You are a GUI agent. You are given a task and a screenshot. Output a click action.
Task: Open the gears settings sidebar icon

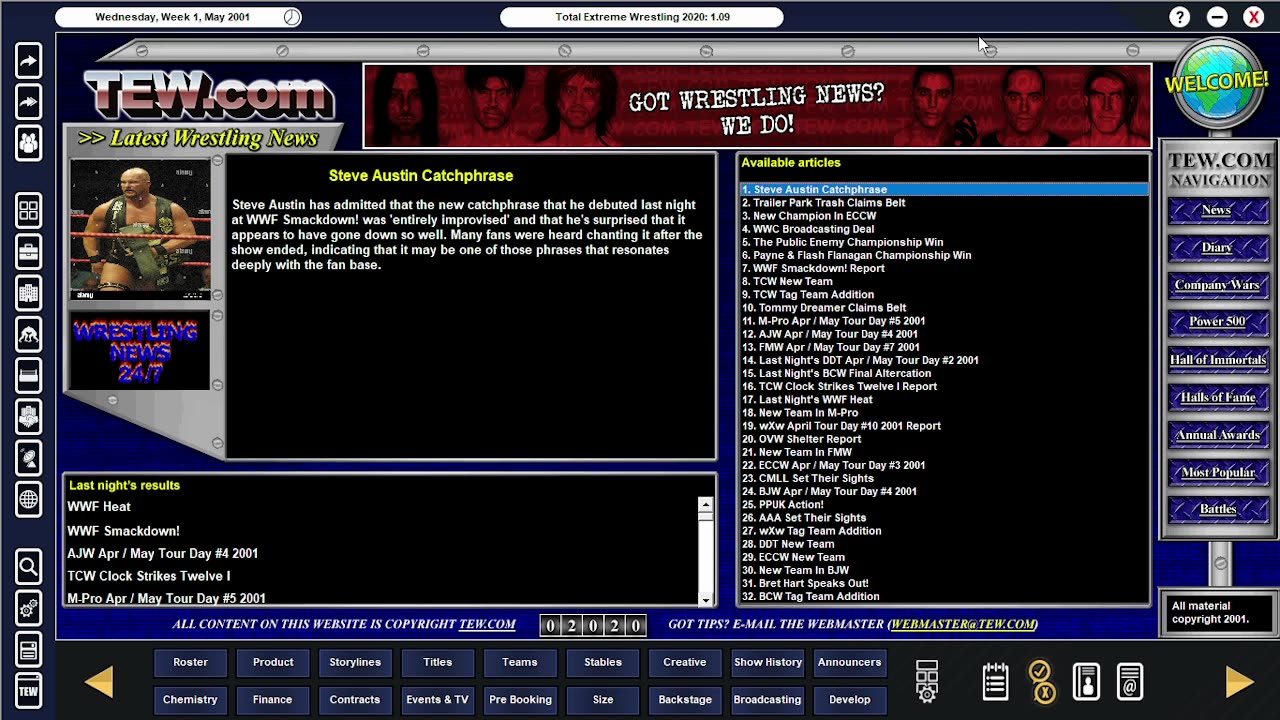(x=28, y=608)
